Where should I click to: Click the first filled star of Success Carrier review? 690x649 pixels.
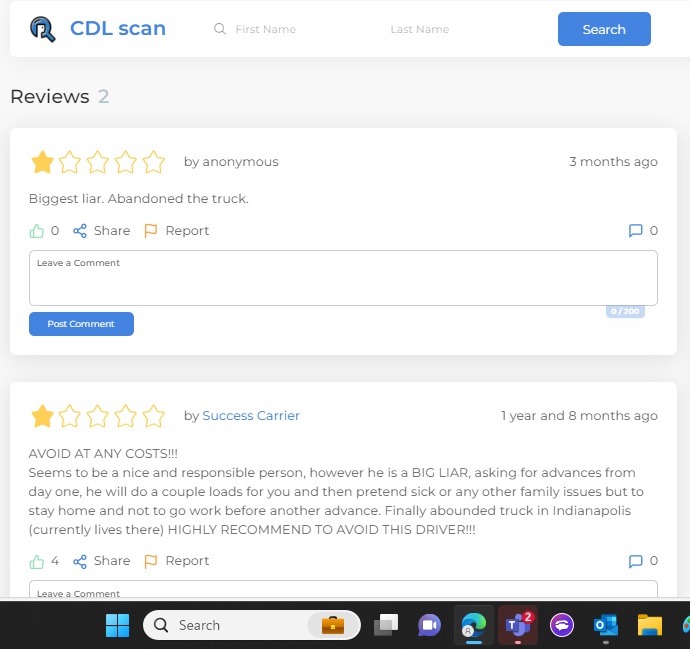pyautogui.click(x=42, y=416)
